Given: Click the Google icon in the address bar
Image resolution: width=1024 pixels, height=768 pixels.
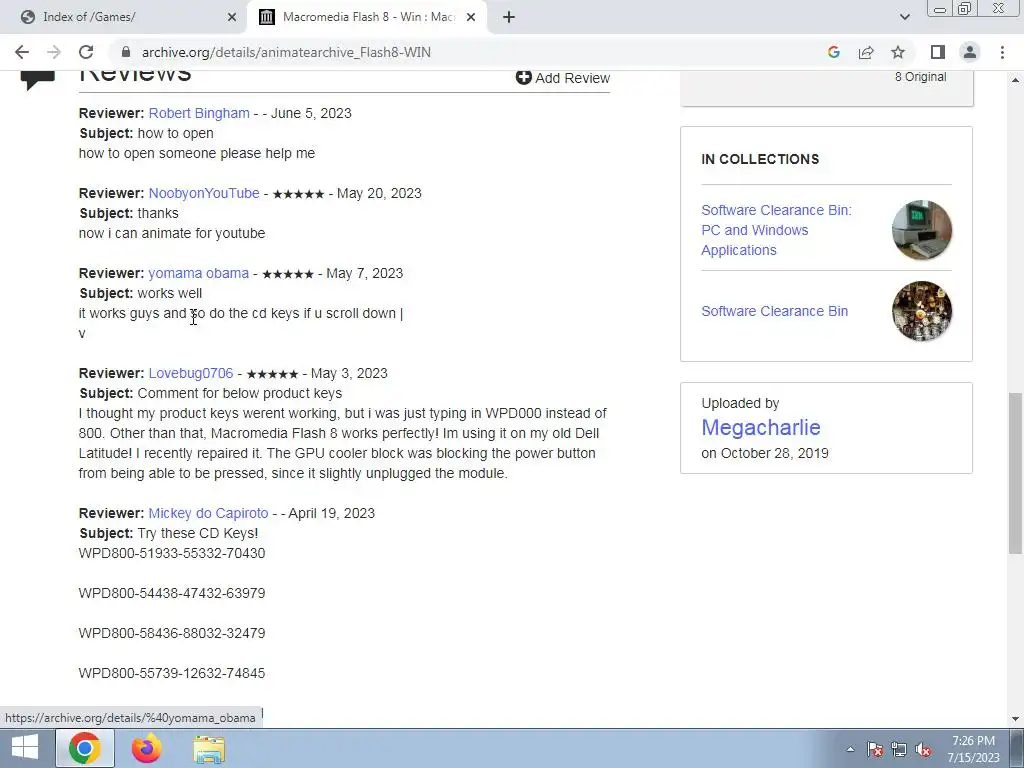Looking at the screenshot, I should [833, 52].
